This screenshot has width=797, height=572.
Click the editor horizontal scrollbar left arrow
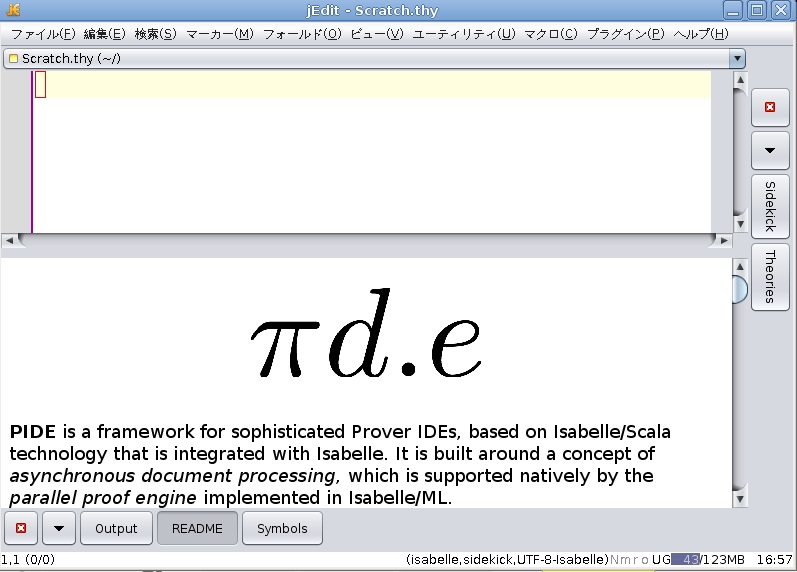point(9,240)
